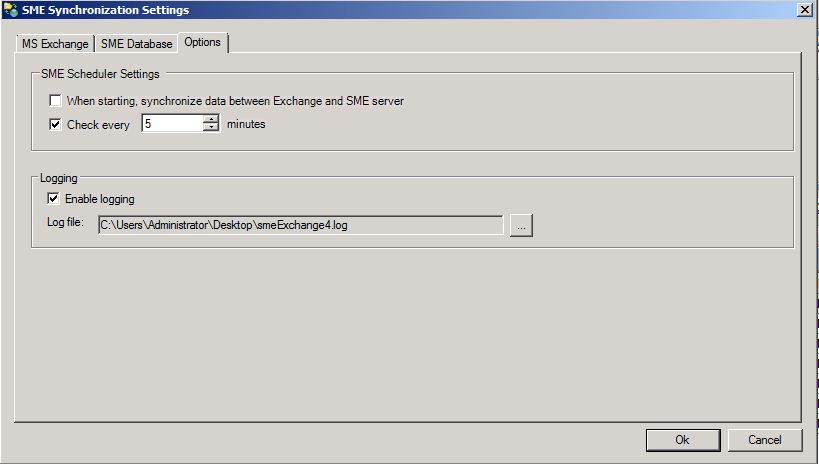The height and width of the screenshot is (464, 819).
Task: Increase minutes with spinner up arrow
Action: pos(211,119)
